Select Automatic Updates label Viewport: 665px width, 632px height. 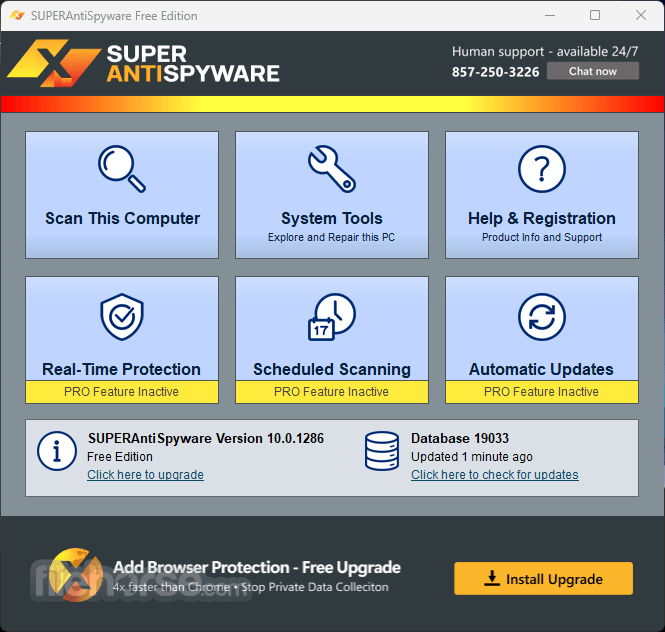541,369
